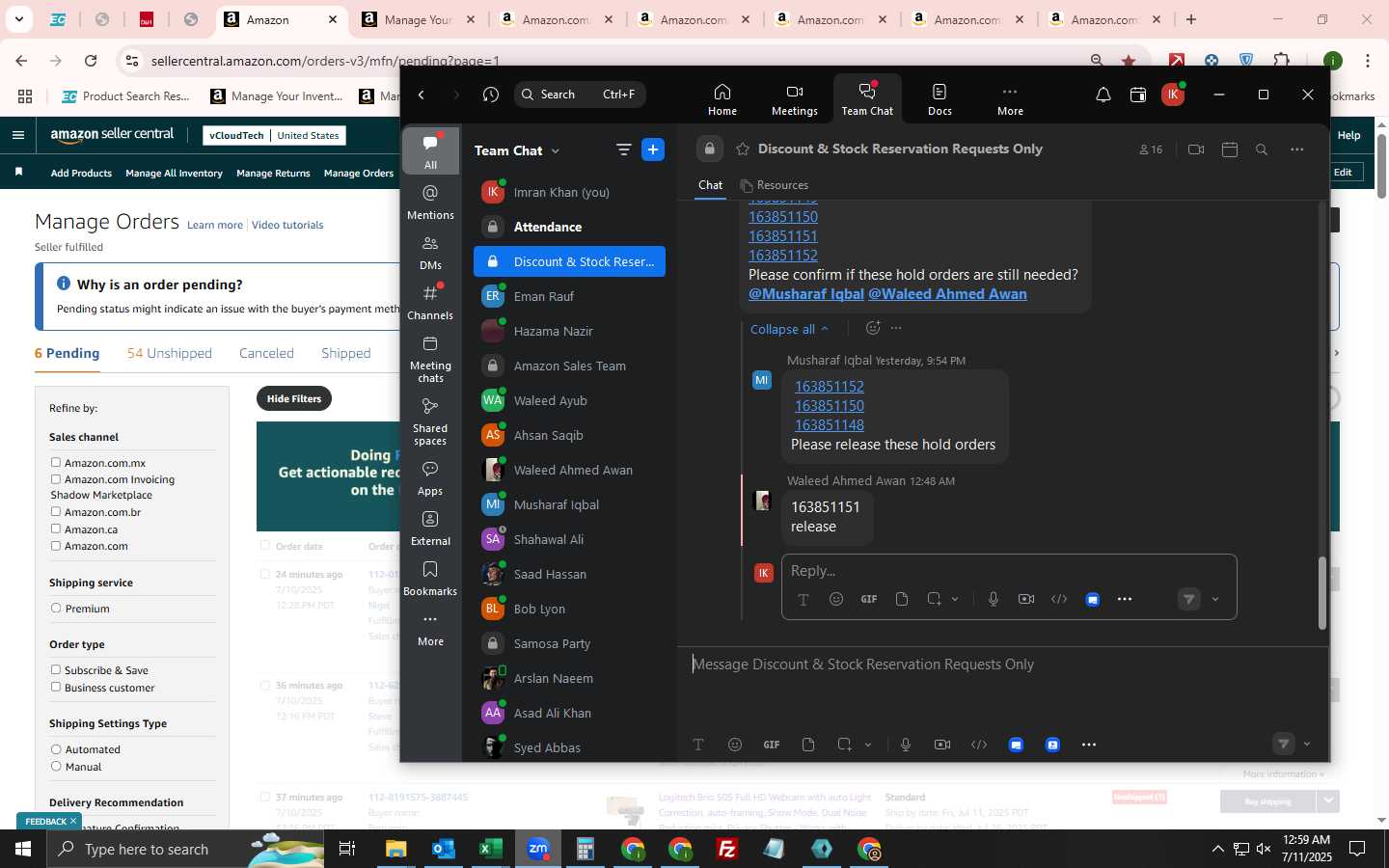The width and height of the screenshot is (1389, 868).
Task: Open Zoom Home tab
Action: click(722, 99)
